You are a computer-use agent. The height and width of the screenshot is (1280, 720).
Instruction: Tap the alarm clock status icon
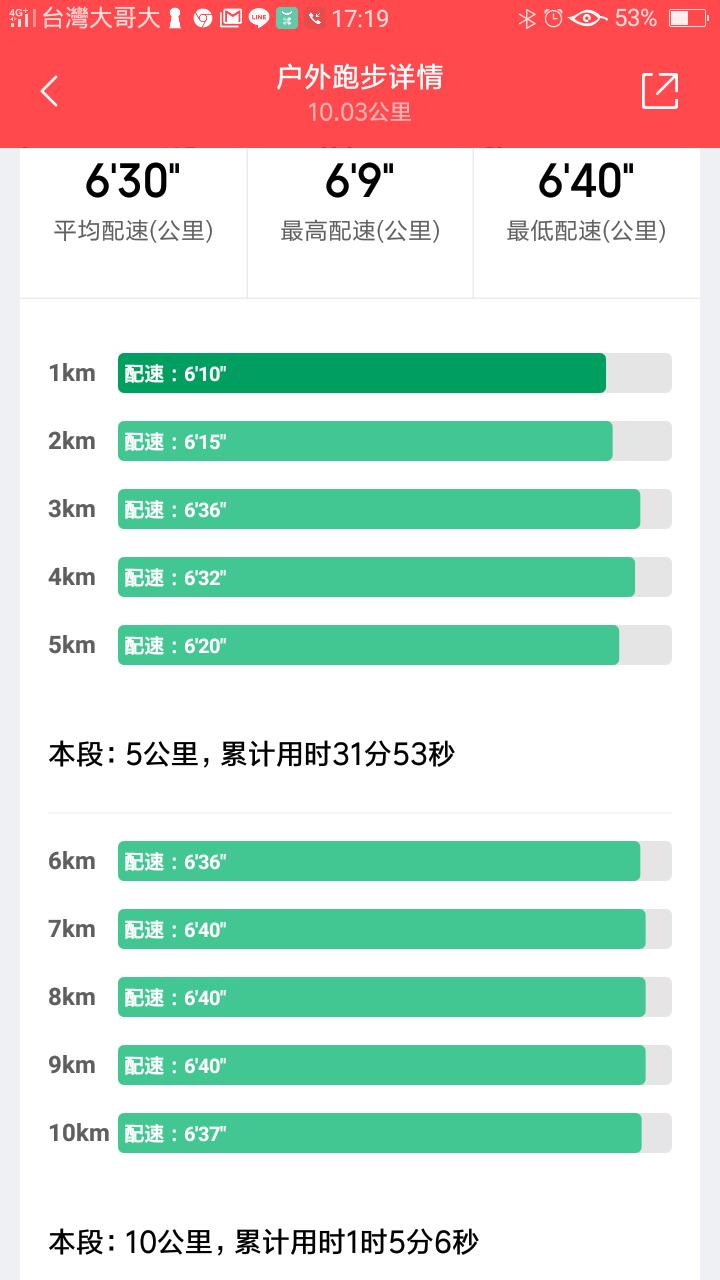(553, 18)
